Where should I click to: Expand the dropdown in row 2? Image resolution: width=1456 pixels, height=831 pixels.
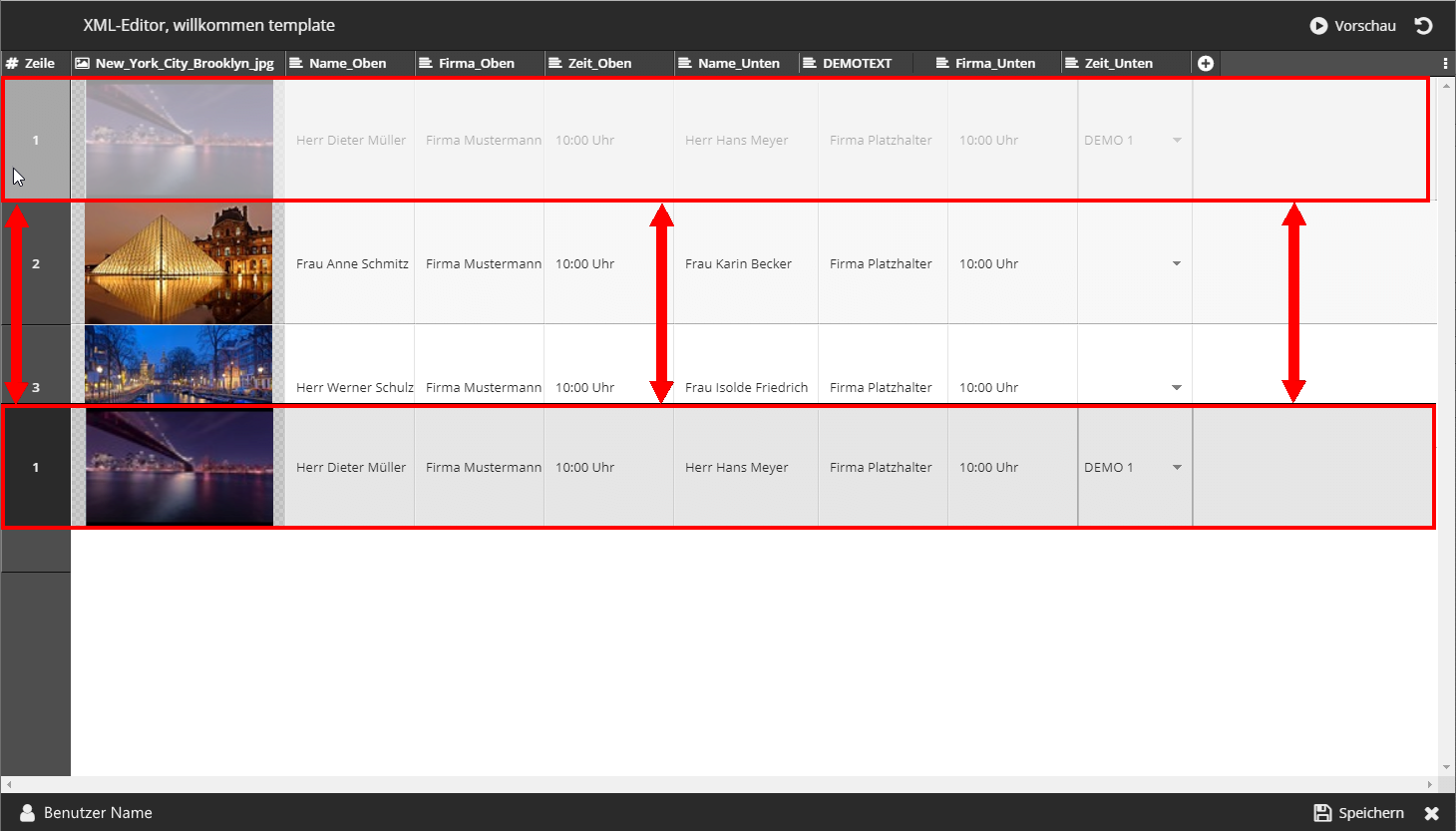[x=1176, y=263]
